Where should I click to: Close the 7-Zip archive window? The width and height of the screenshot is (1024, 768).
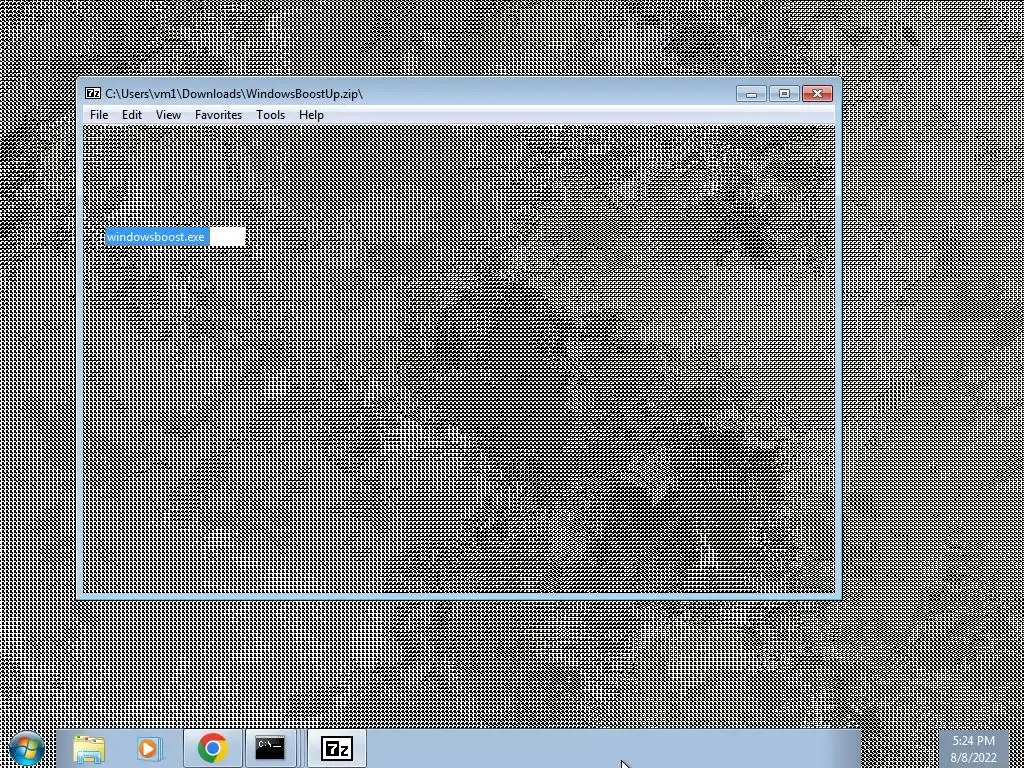pos(817,94)
